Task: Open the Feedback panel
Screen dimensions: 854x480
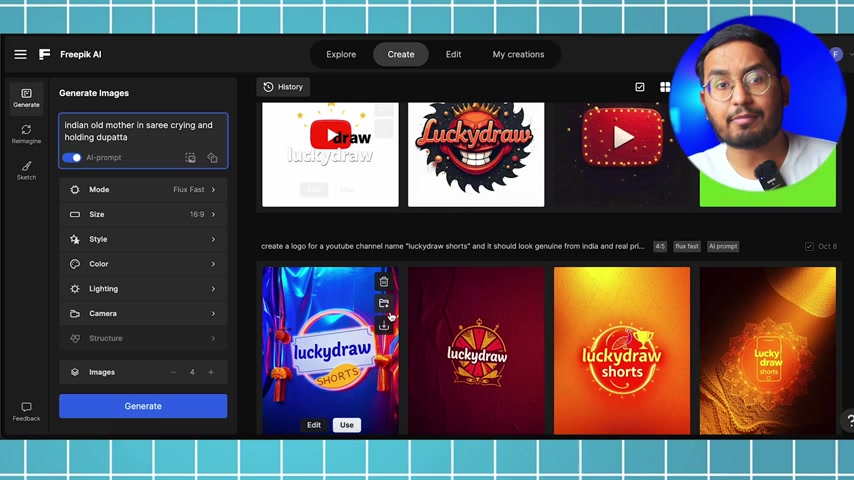Action: [26, 412]
